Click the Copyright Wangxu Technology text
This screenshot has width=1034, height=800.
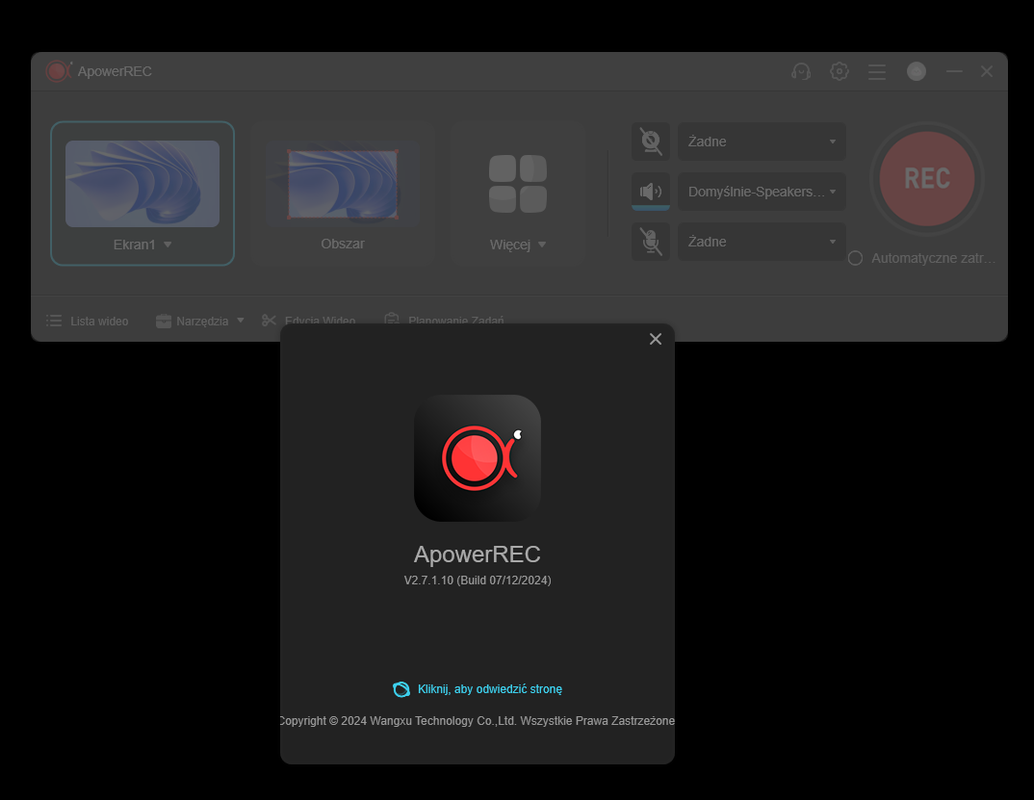477,721
